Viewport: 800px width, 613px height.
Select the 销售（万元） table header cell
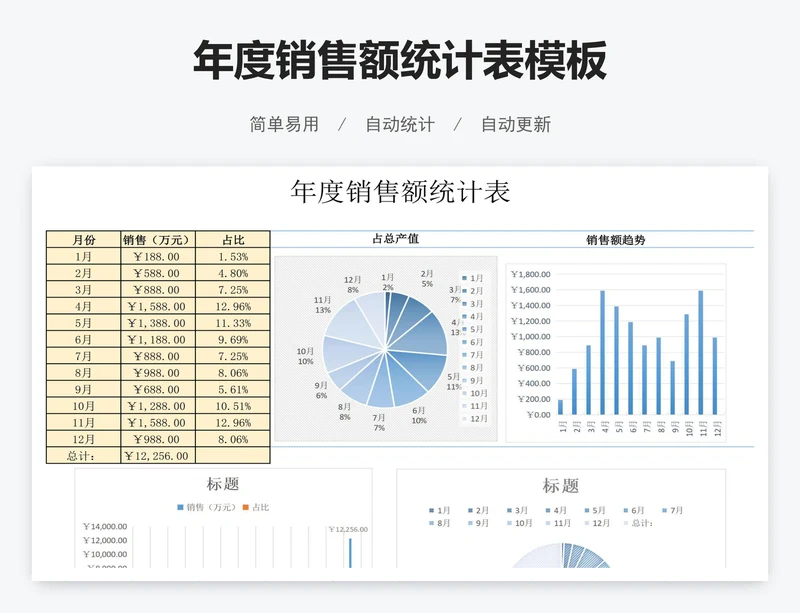158,240
